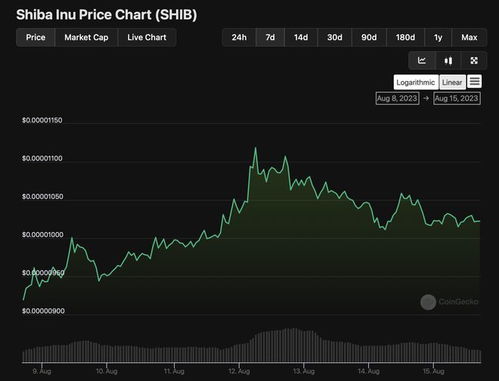The image size is (499, 381).
Task: Enable Logarithmic scale
Action: (x=416, y=82)
